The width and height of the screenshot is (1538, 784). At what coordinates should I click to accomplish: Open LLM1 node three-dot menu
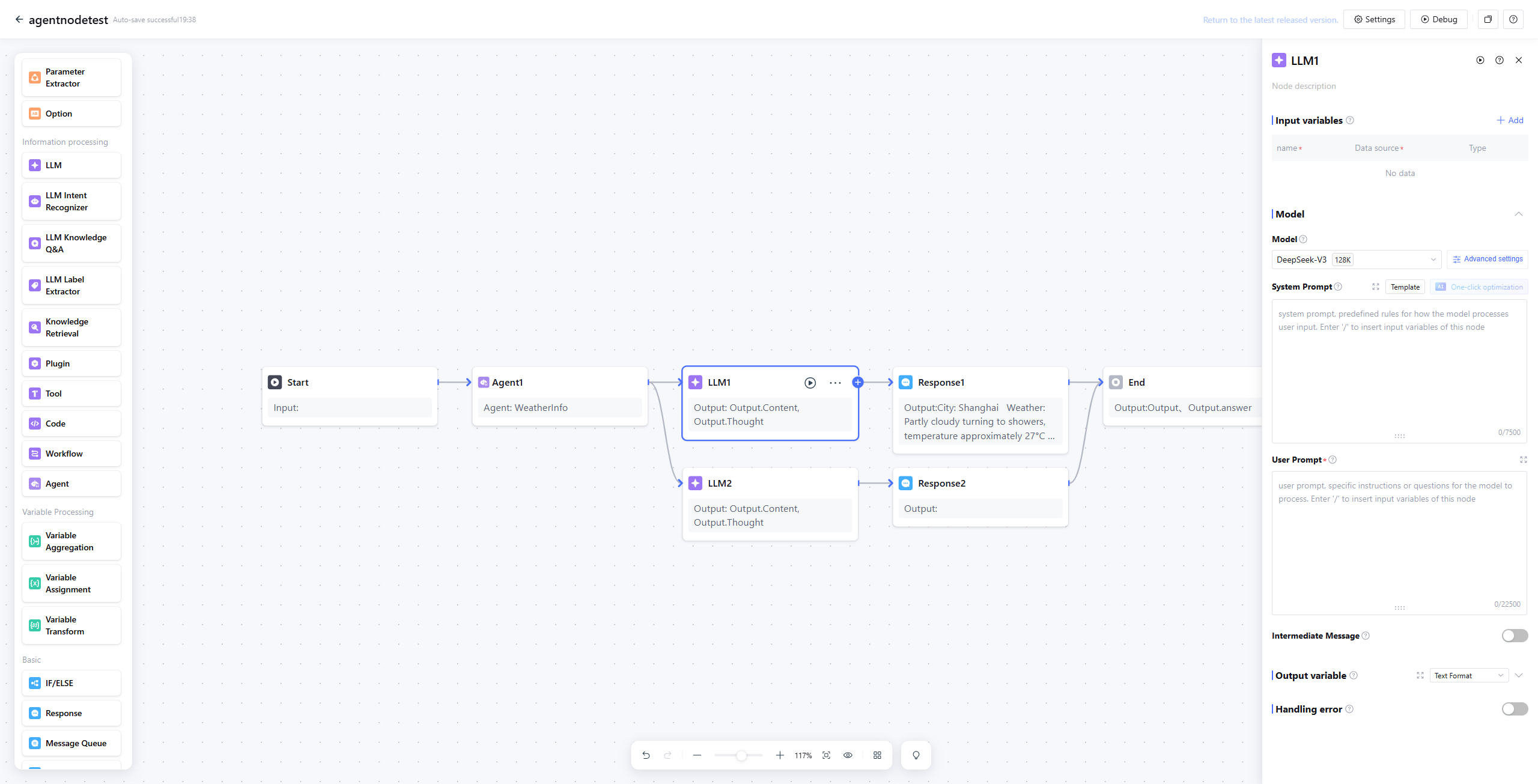click(x=835, y=383)
